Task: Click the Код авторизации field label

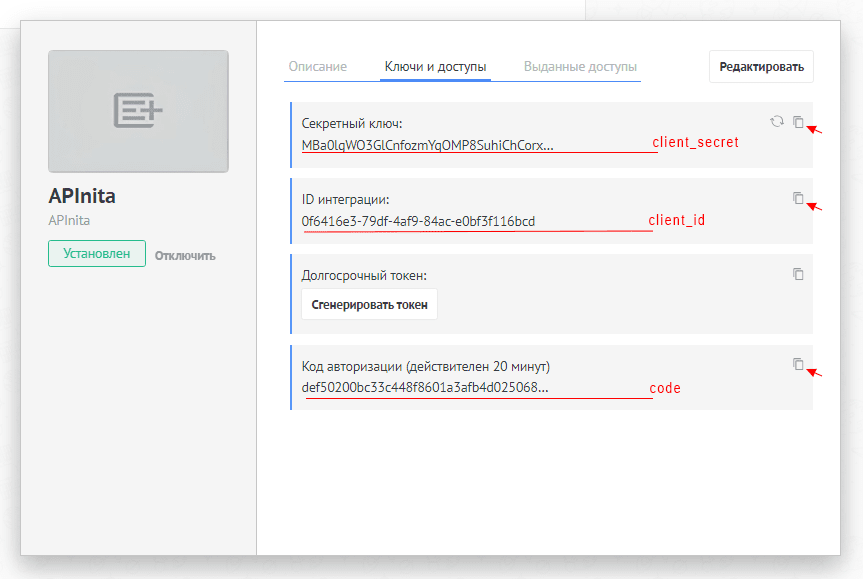Action: [425, 366]
